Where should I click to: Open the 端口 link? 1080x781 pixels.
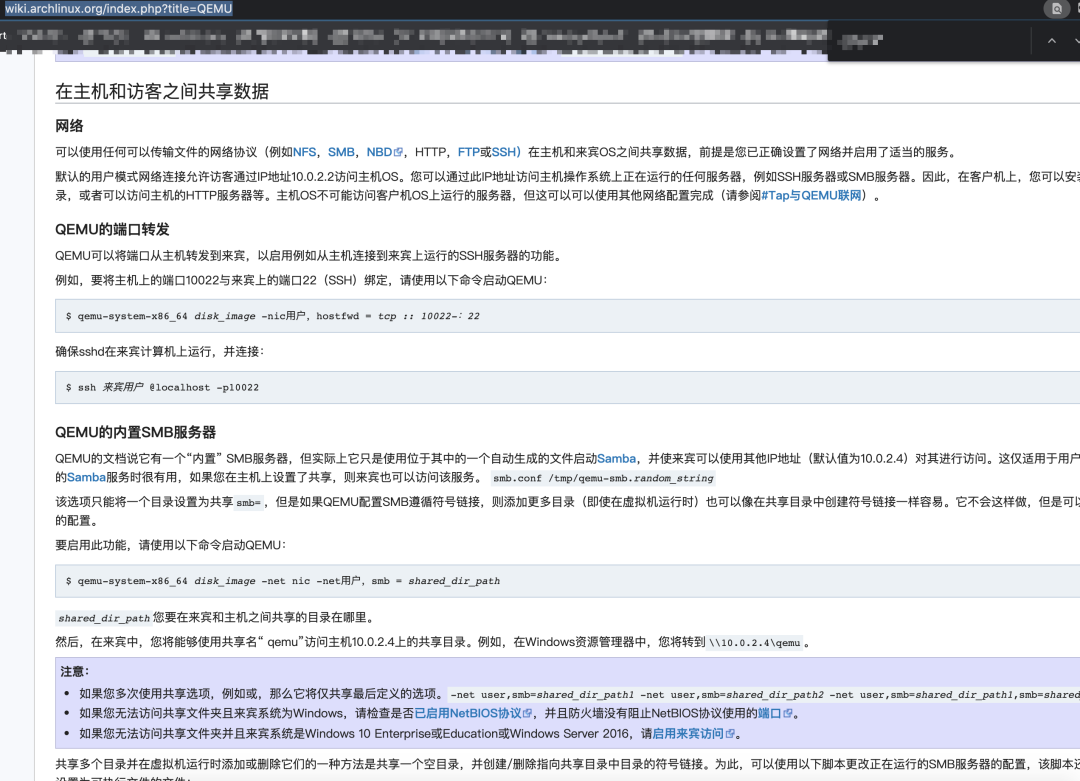click(769, 714)
